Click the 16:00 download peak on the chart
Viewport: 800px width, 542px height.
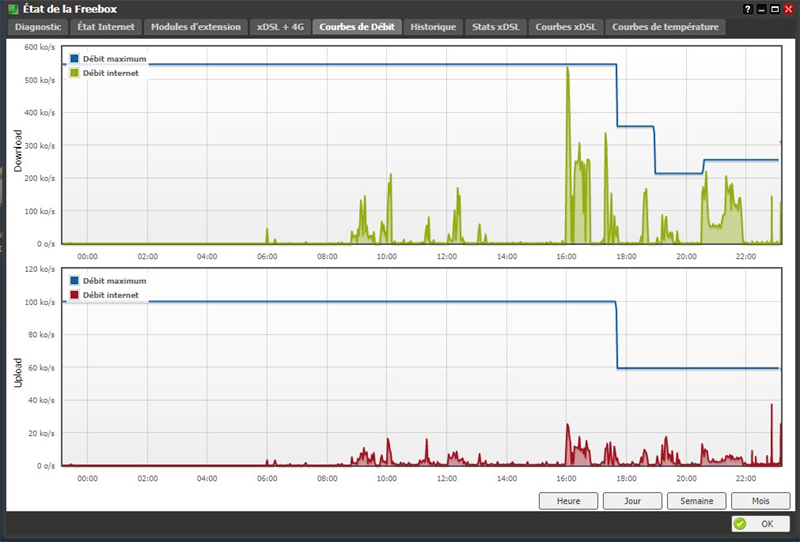click(567, 70)
